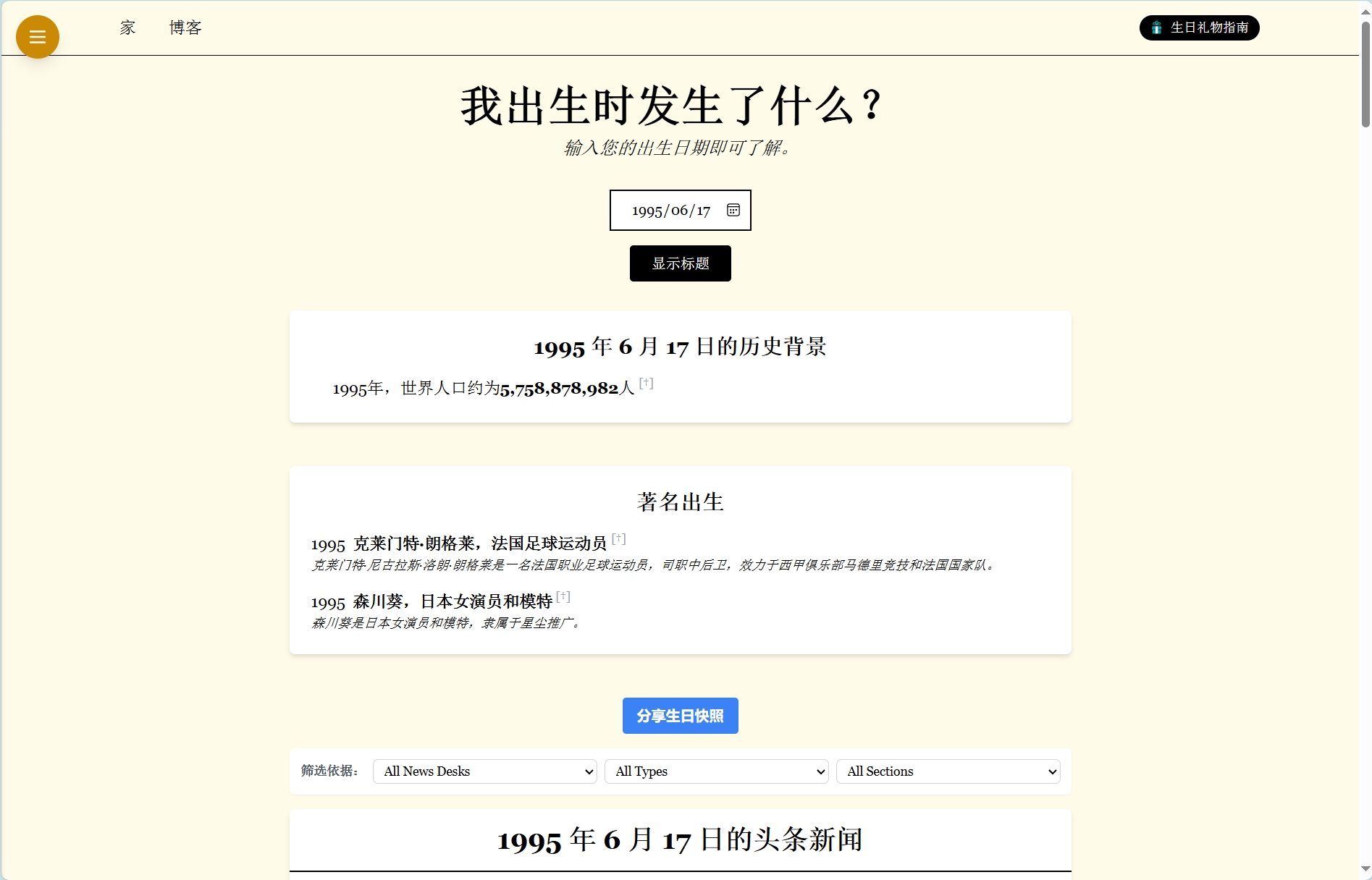Open the orange hamburger menu button
The width and height of the screenshot is (1372, 880).
coord(38,37)
